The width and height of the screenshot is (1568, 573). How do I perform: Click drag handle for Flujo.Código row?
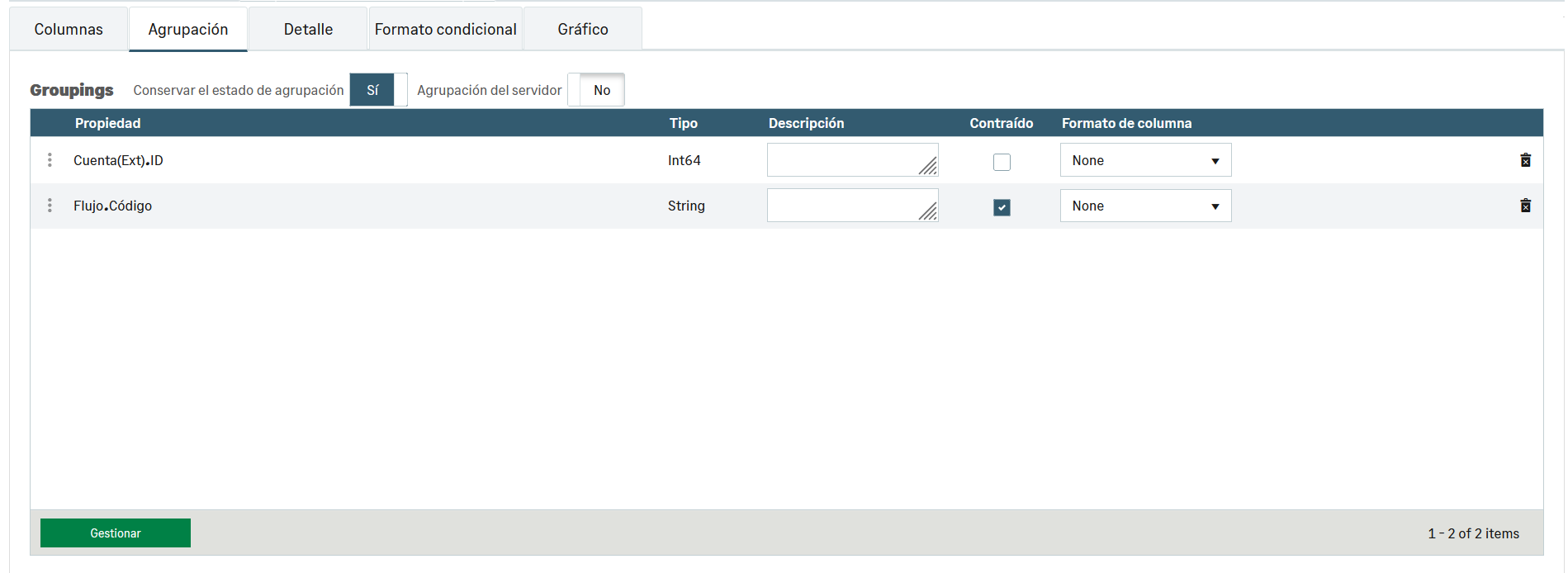[50, 206]
